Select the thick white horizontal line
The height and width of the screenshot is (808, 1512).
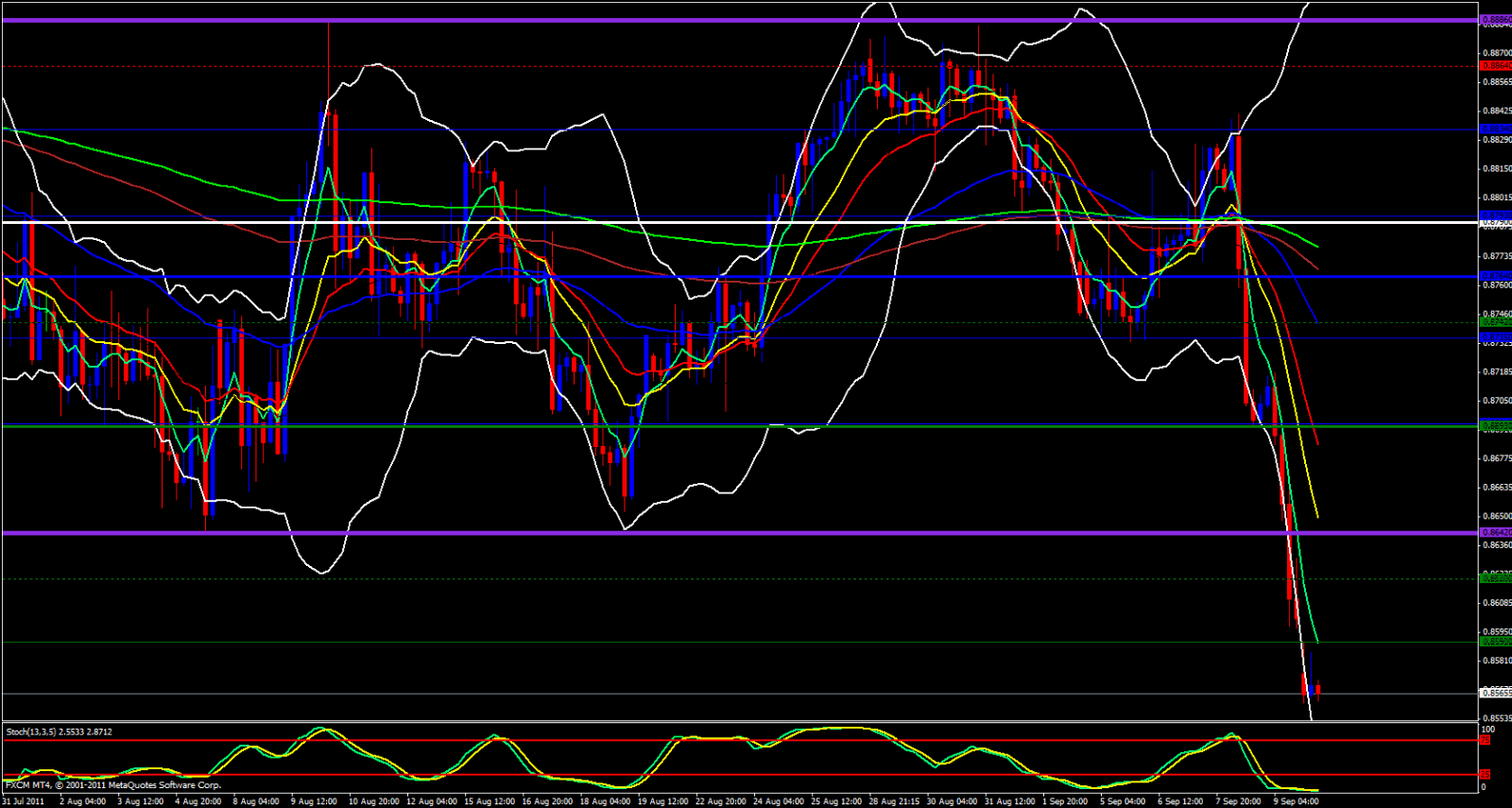(x=661, y=222)
